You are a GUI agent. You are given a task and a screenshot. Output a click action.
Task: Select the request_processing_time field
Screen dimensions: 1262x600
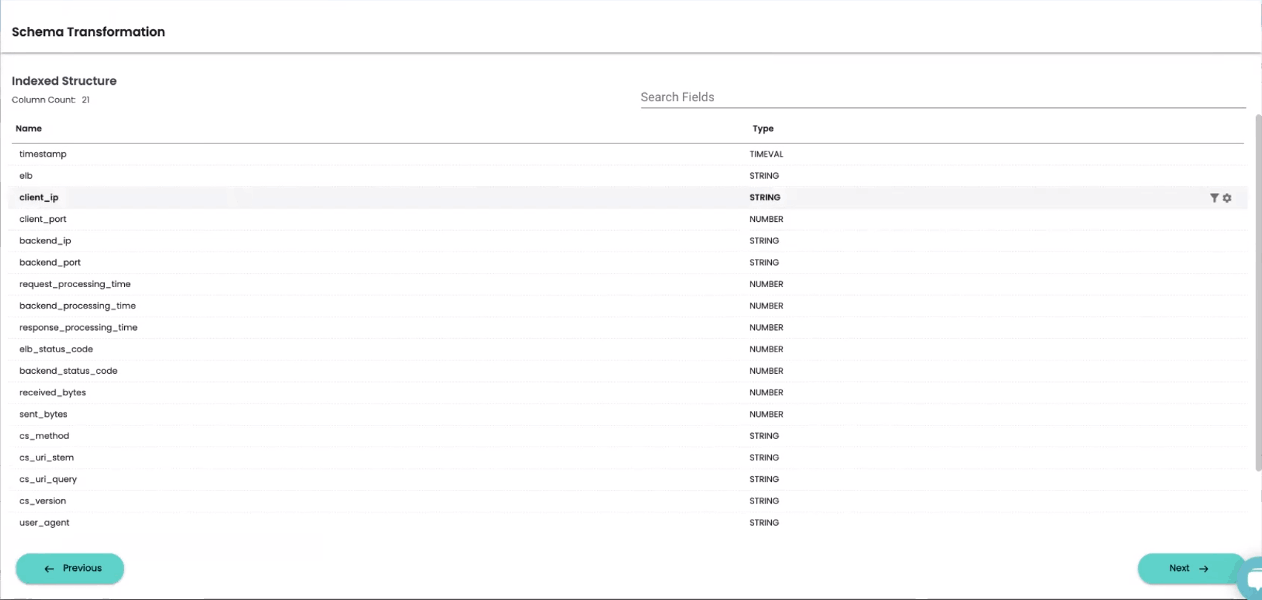[75, 284]
